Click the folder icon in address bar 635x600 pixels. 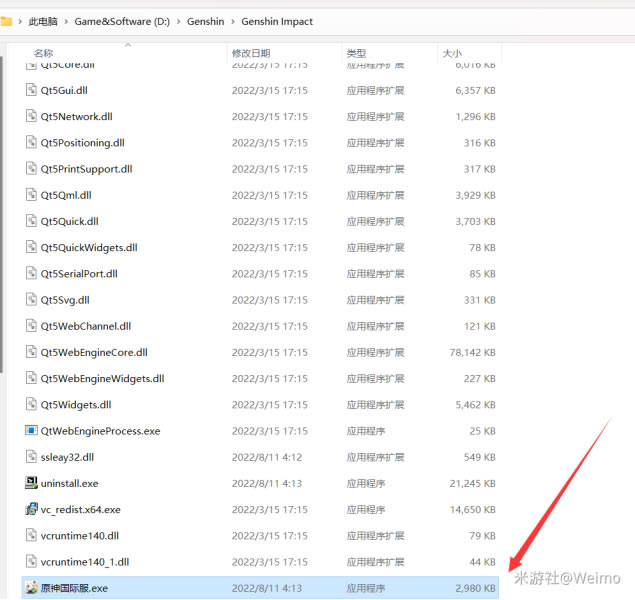[7, 20]
